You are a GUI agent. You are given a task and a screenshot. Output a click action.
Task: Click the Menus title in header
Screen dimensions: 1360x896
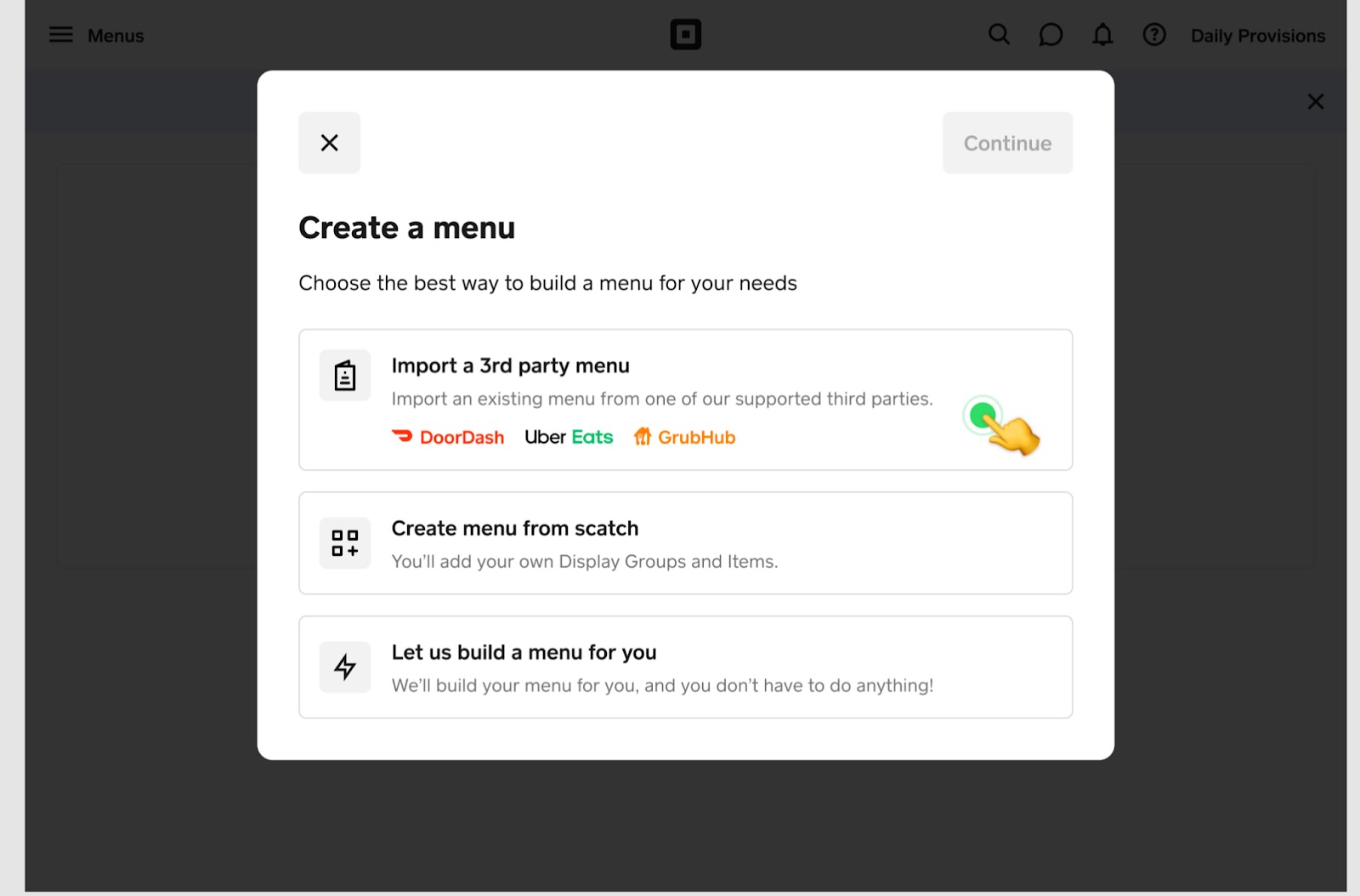click(x=116, y=36)
